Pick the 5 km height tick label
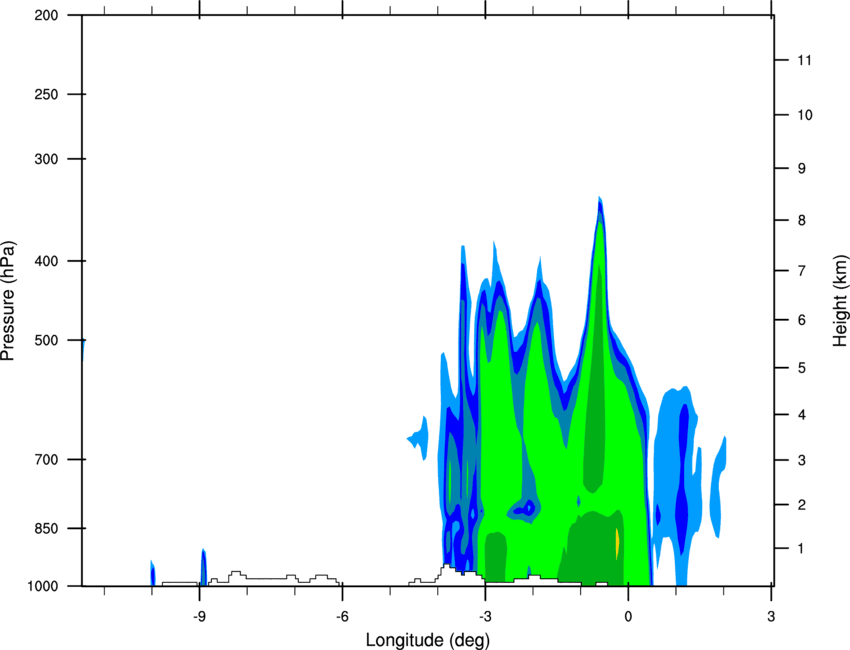Viewport: 850px width, 650px height. [x=802, y=368]
